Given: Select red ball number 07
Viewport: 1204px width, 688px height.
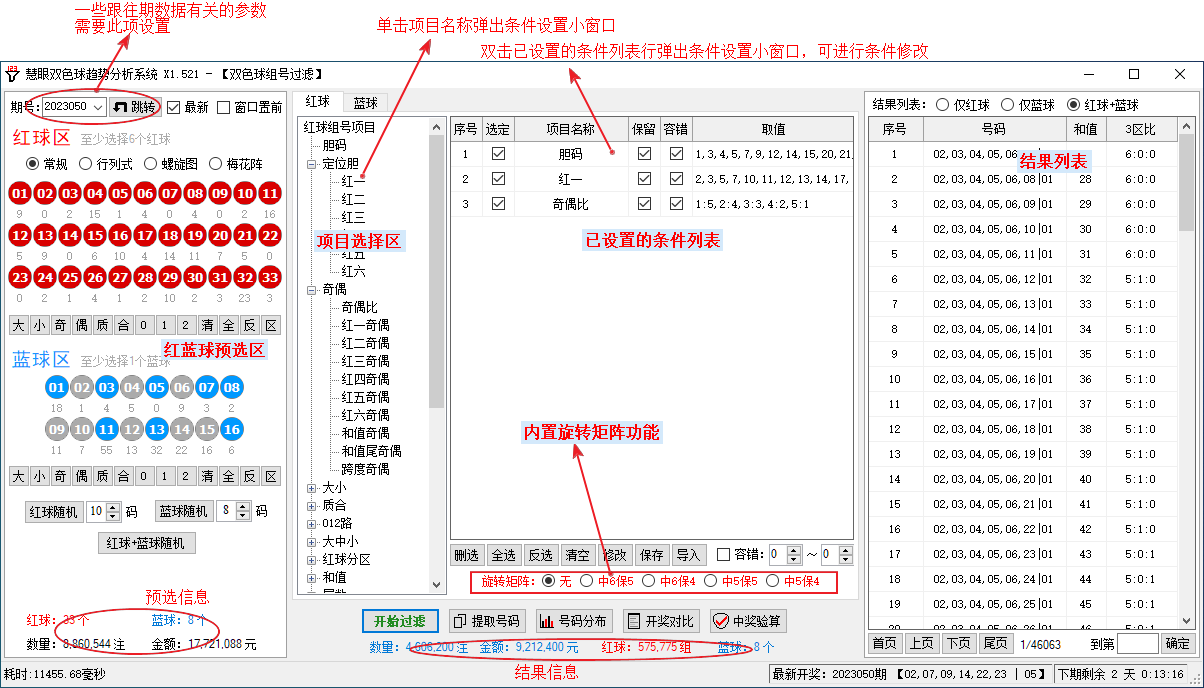Looking at the screenshot, I should [170, 194].
